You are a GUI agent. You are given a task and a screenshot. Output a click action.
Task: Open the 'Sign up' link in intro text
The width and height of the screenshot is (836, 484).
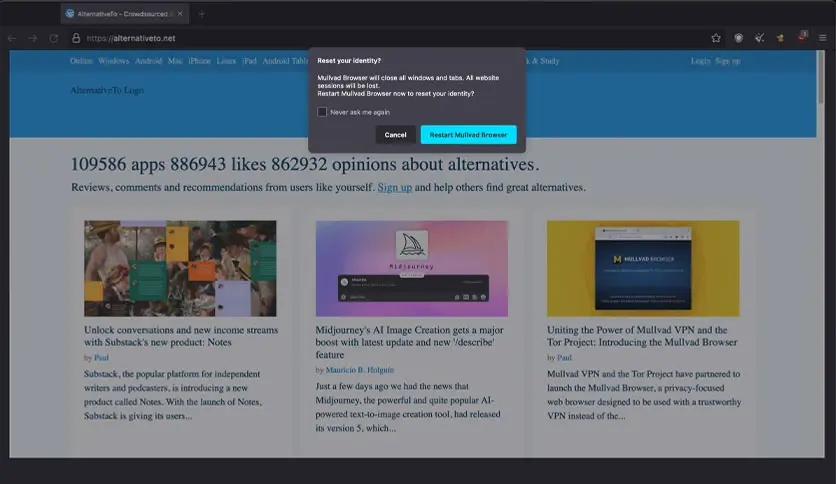(x=394, y=187)
